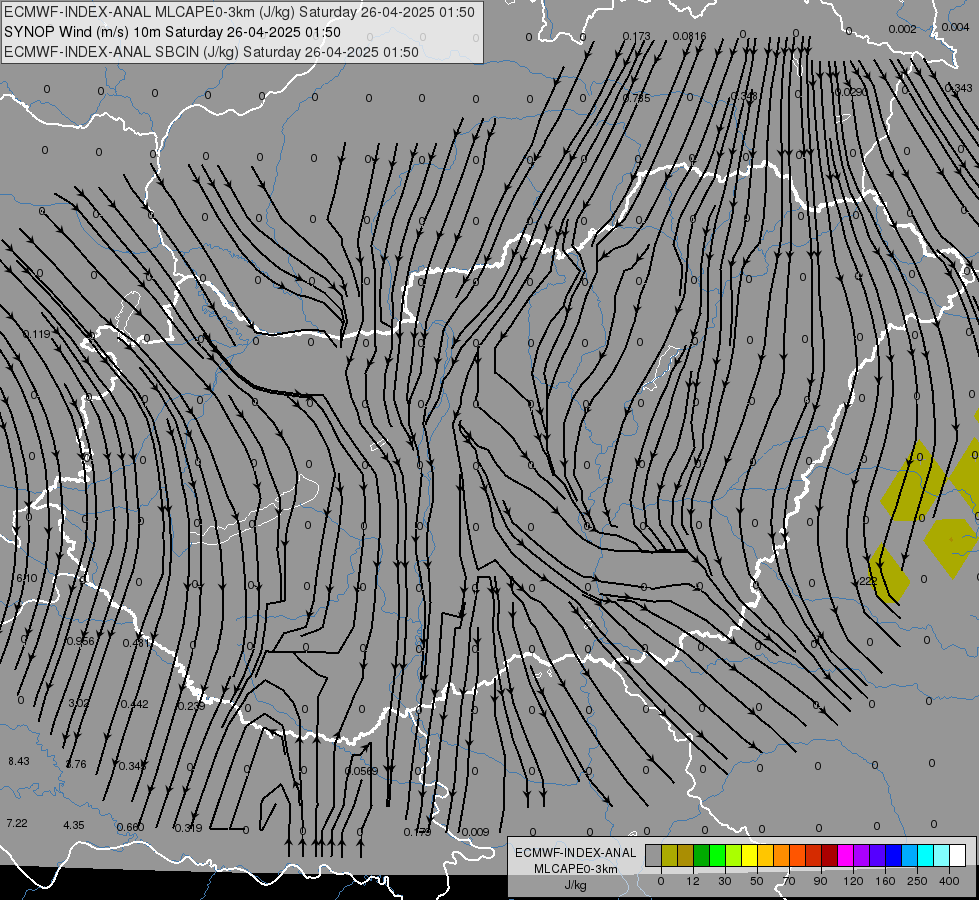Screen dimensions: 979x900
Task: Select the dark gold legend swatch
Action: pos(686,855)
